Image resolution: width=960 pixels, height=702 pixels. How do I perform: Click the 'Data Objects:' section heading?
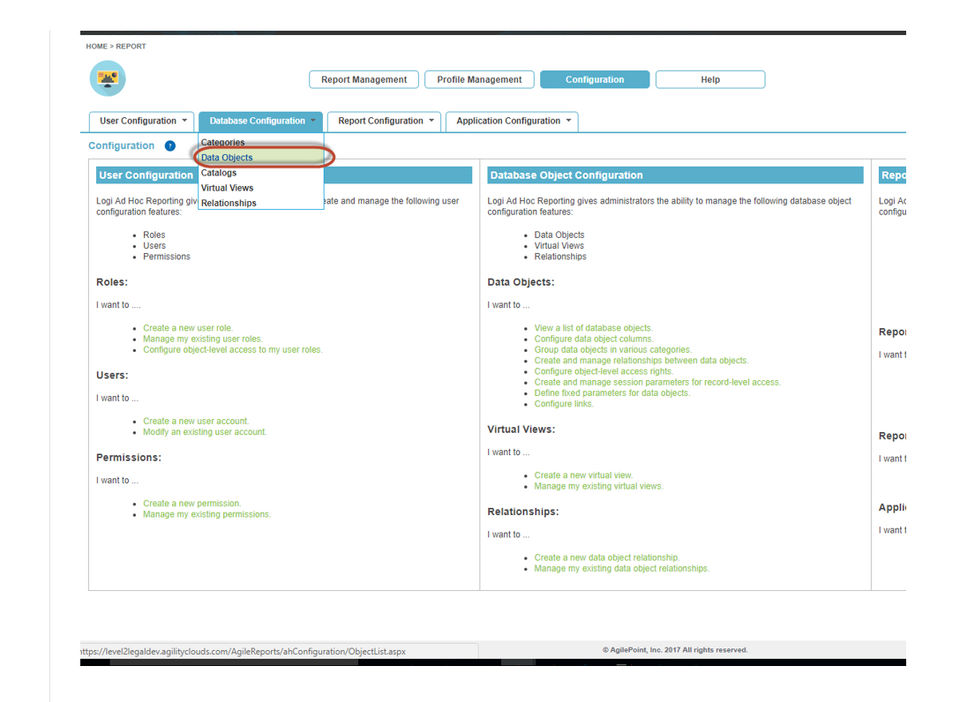(x=521, y=282)
